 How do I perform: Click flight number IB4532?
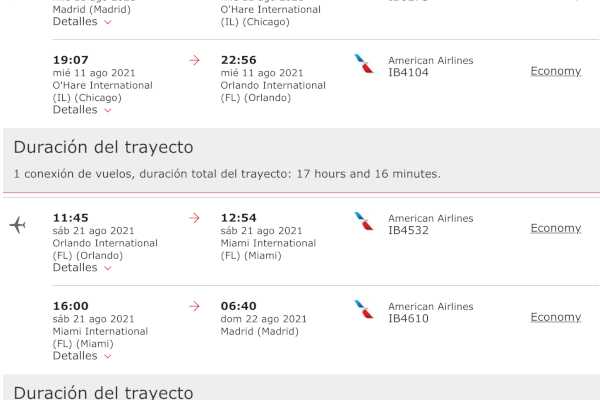coord(408,230)
